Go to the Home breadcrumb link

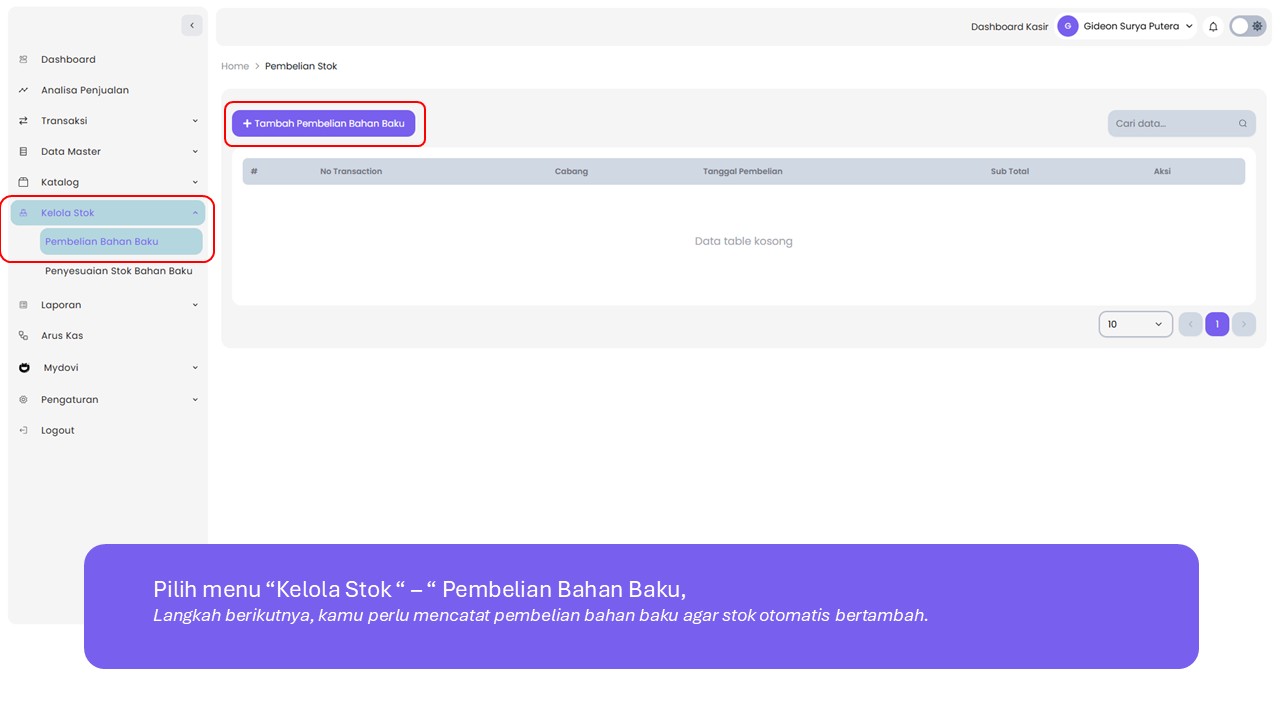click(235, 66)
